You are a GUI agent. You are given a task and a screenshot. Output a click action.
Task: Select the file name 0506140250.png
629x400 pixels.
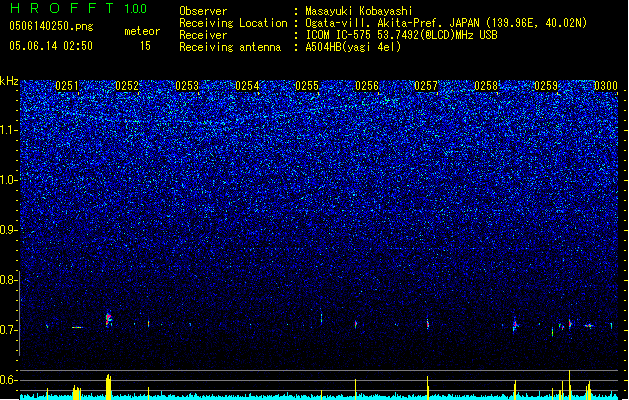coord(51,26)
